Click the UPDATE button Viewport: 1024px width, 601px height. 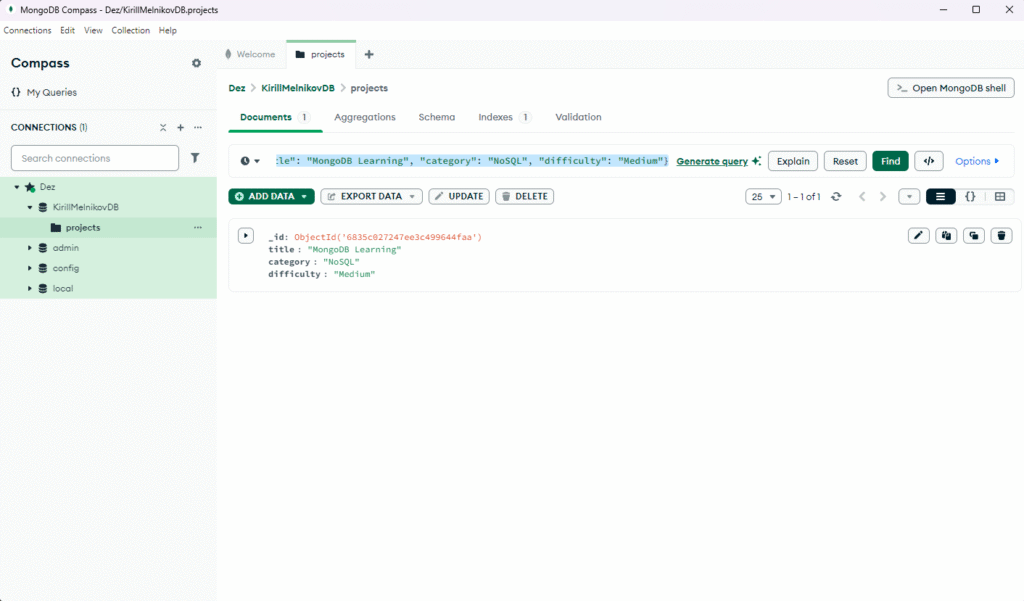point(458,196)
